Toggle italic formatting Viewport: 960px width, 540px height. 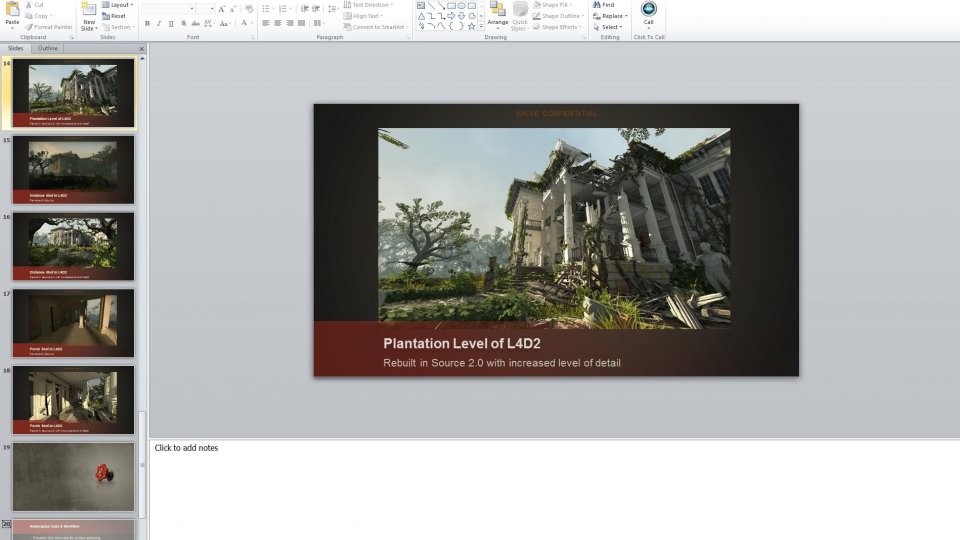pos(159,23)
